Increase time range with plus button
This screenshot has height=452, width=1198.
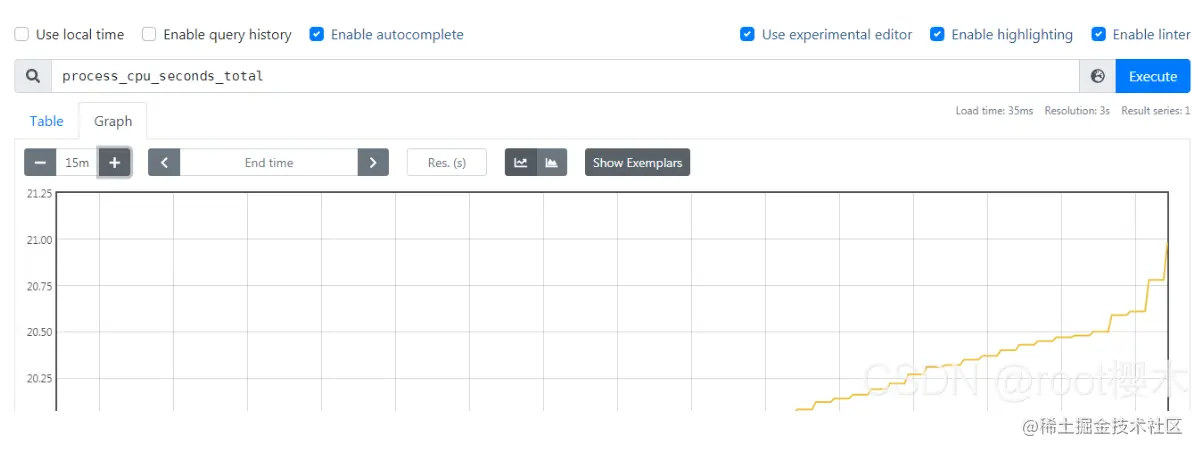click(x=114, y=162)
